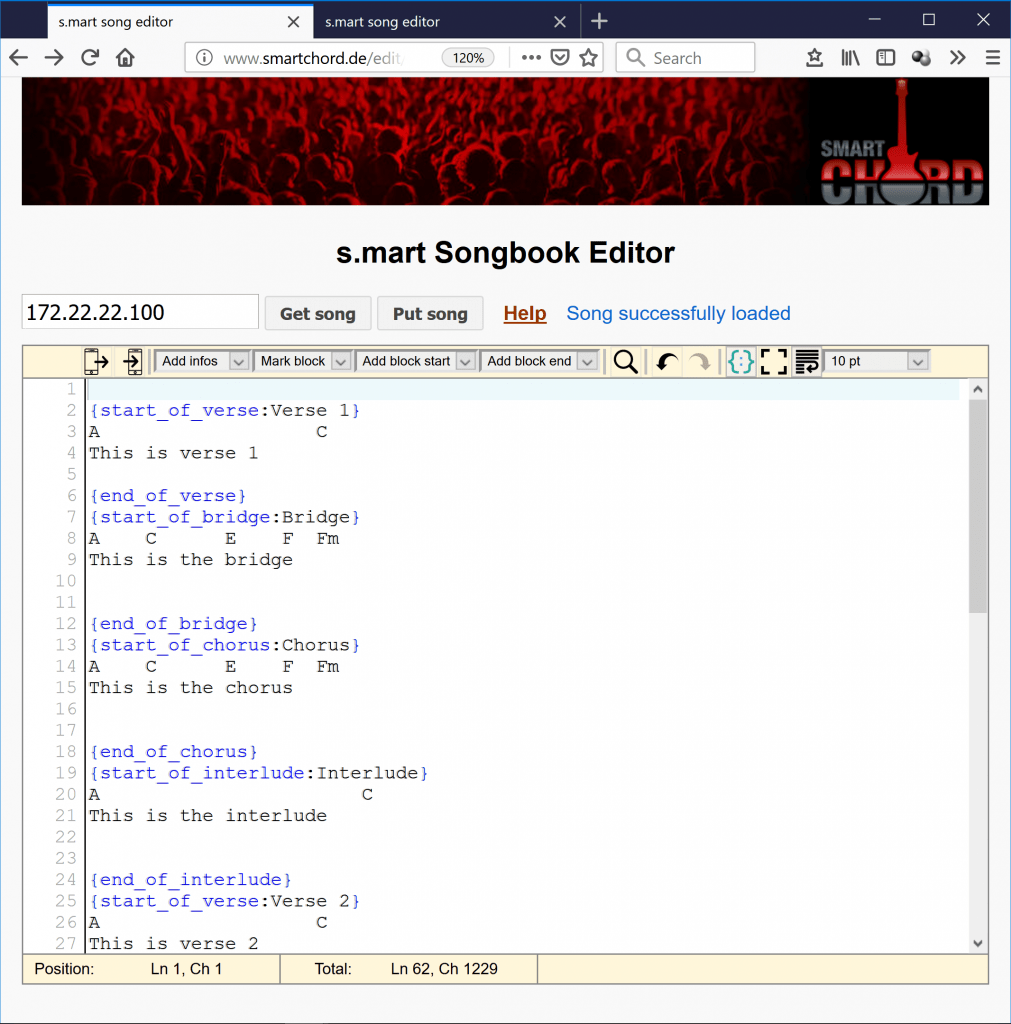Open the Mark block dropdown
The height and width of the screenshot is (1024, 1011).
click(302, 361)
